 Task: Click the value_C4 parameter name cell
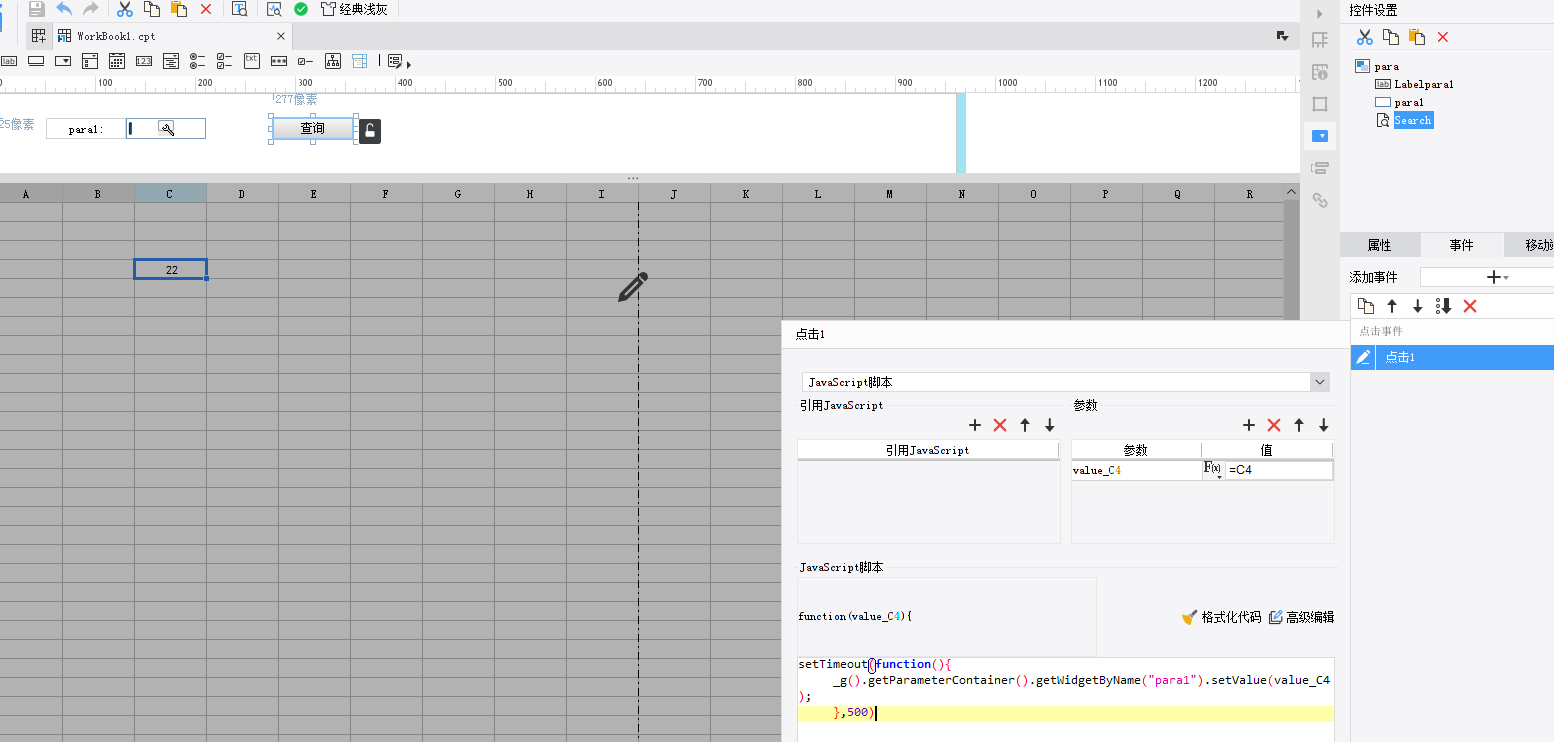[x=1136, y=470]
